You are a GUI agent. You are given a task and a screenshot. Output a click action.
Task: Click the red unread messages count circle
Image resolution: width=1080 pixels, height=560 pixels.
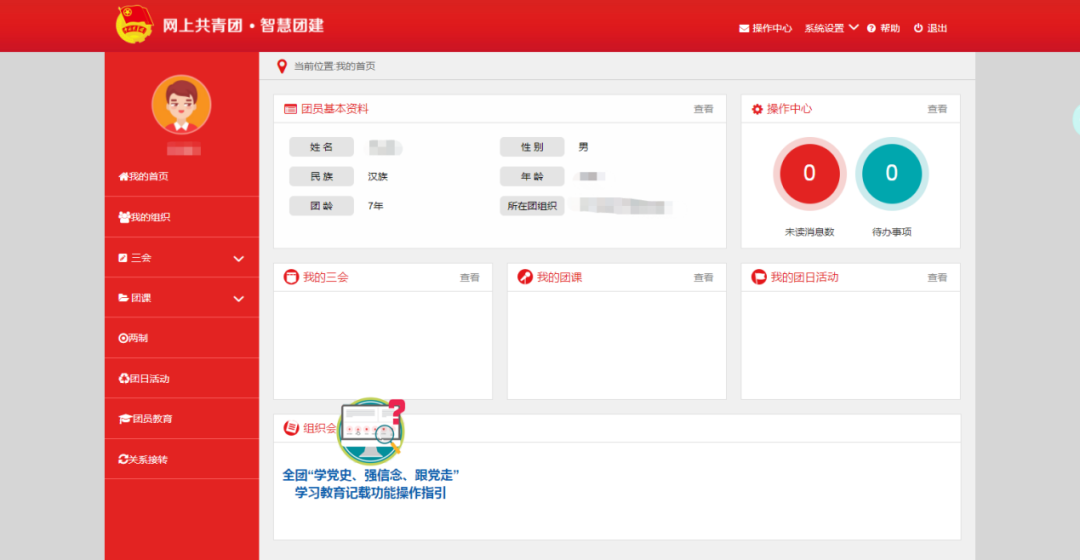809,173
